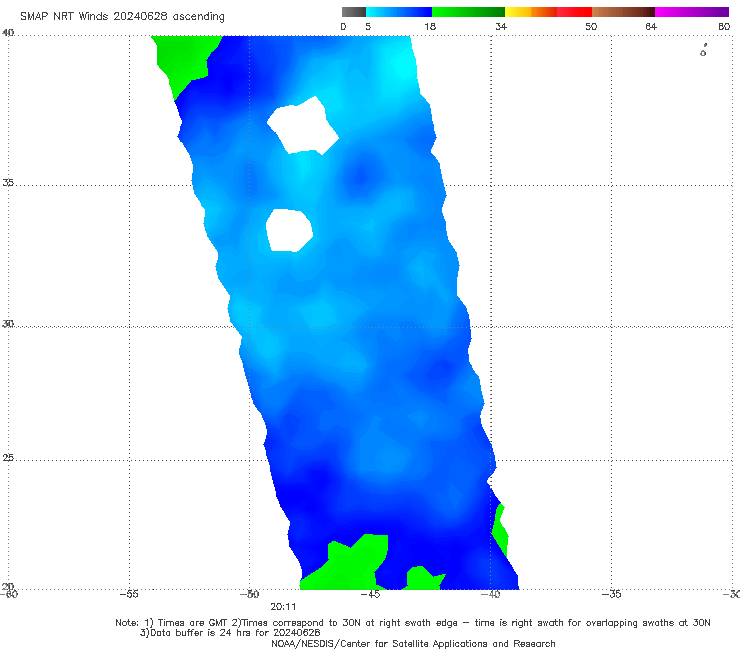Image resolution: width=740 pixels, height=650 pixels.
Task: Click the colorbar label '80'
Action: (724, 27)
